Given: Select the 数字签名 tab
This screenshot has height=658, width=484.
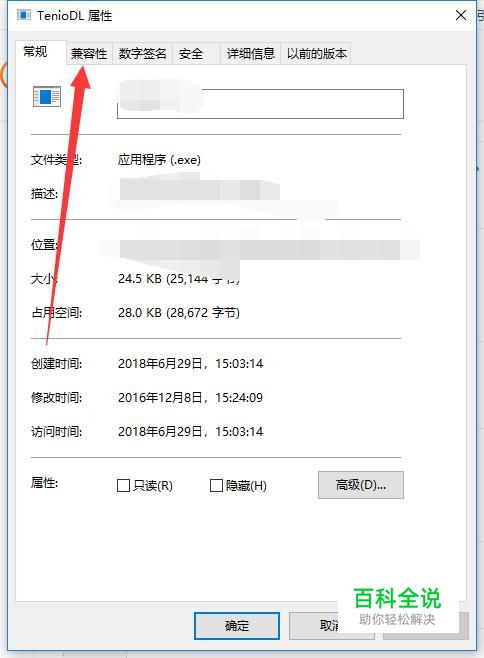Looking at the screenshot, I should pos(142,54).
